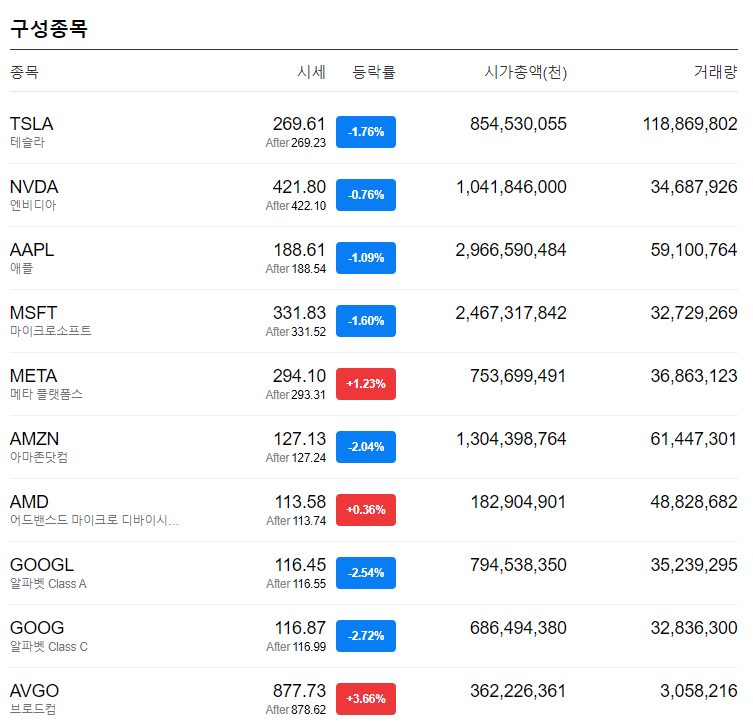Click AMZN market cap 1,304,398,764
The height and width of the screenshot is (726, 753).
(x=511, y=438)
